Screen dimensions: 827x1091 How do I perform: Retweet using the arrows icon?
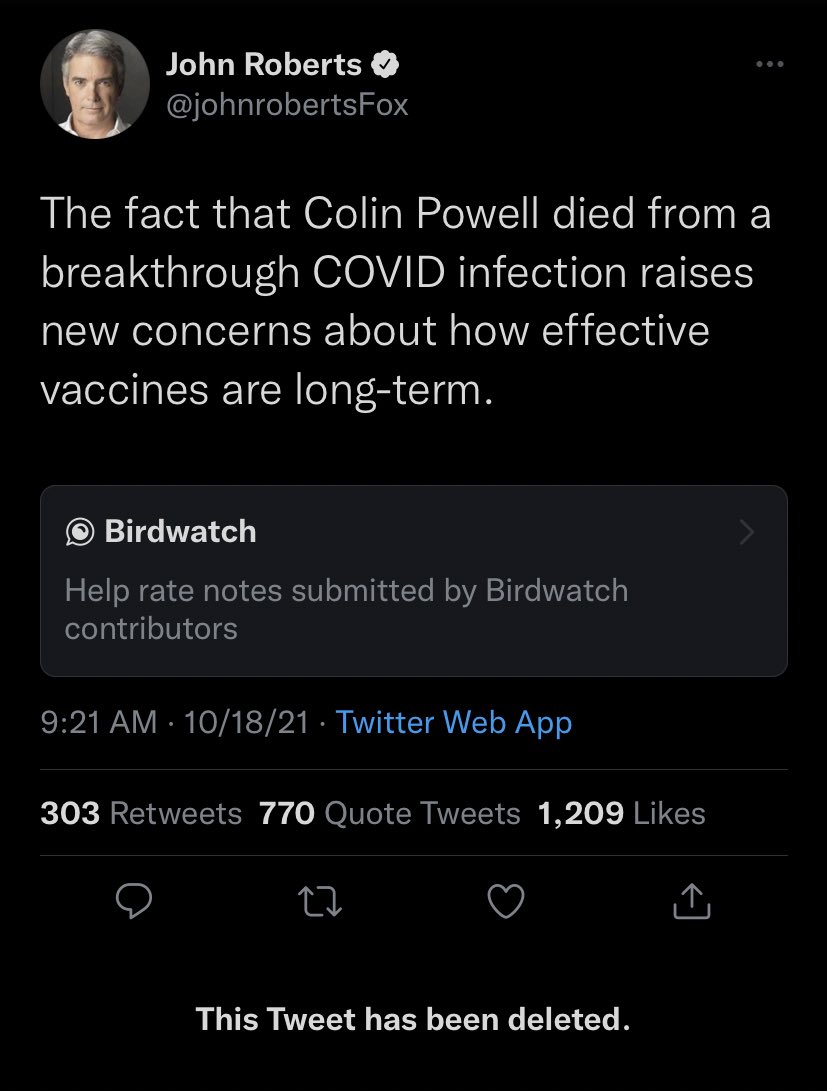point(319,903)
